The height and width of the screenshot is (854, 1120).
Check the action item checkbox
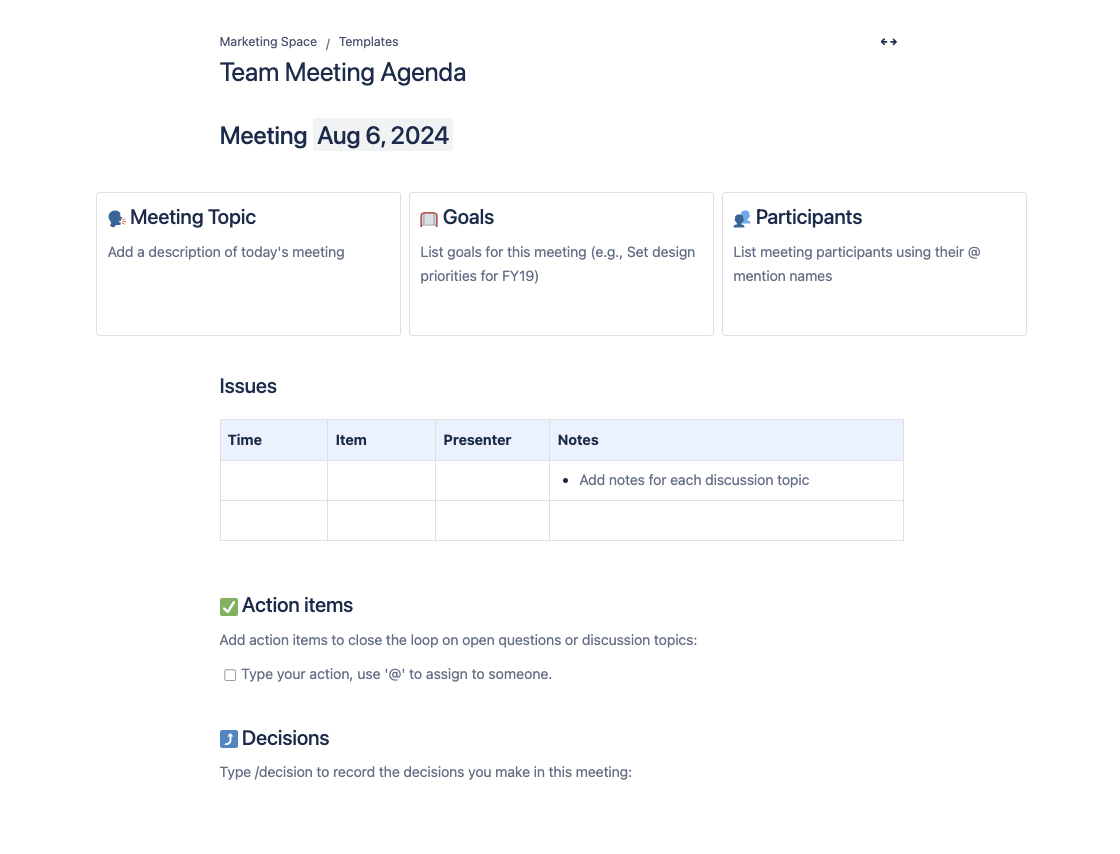coord(230,675)
